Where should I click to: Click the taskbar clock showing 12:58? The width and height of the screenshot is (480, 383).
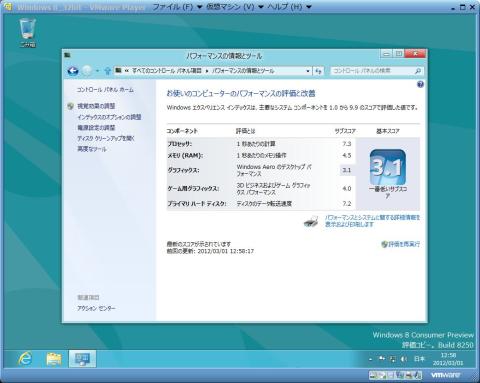pos(448,359)
